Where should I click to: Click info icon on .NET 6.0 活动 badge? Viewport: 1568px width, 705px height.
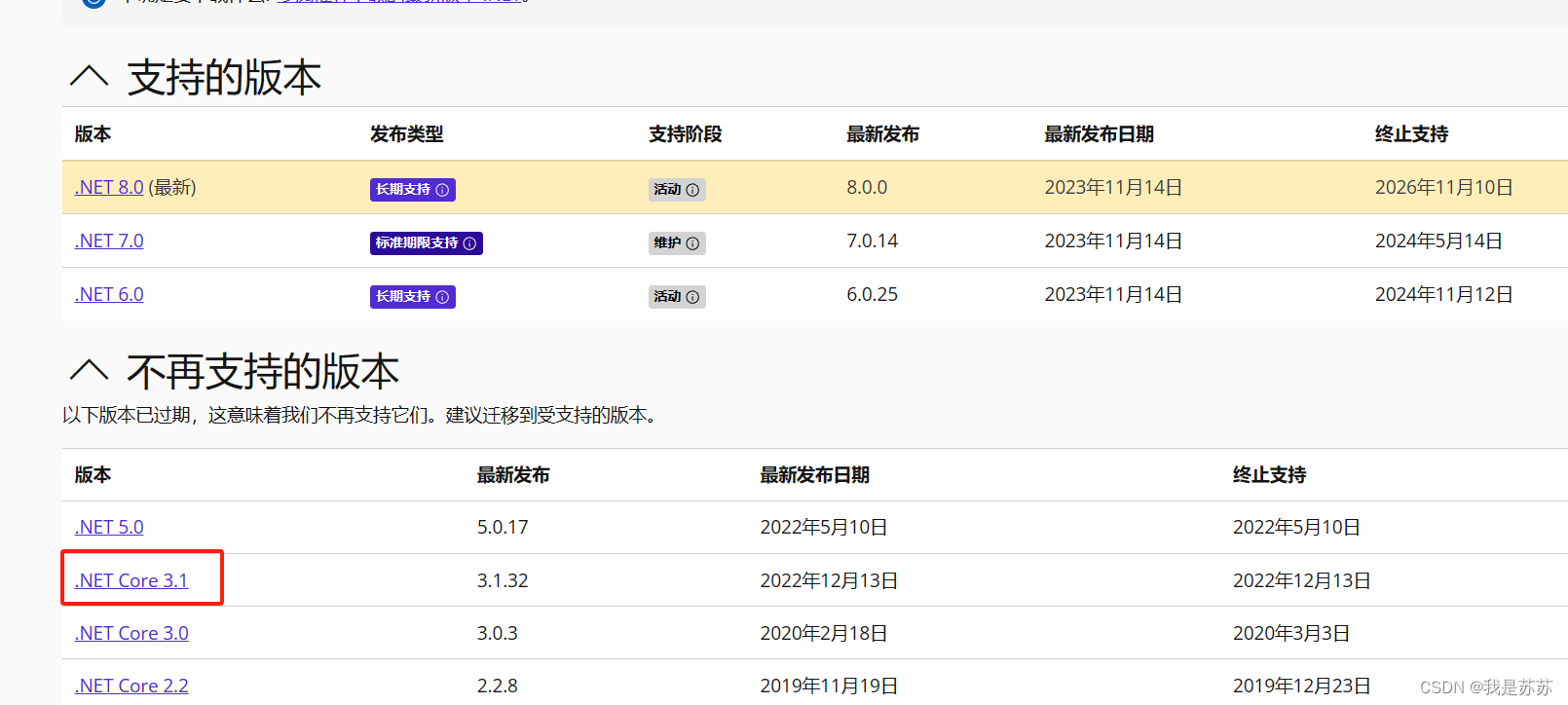[692, 297]
